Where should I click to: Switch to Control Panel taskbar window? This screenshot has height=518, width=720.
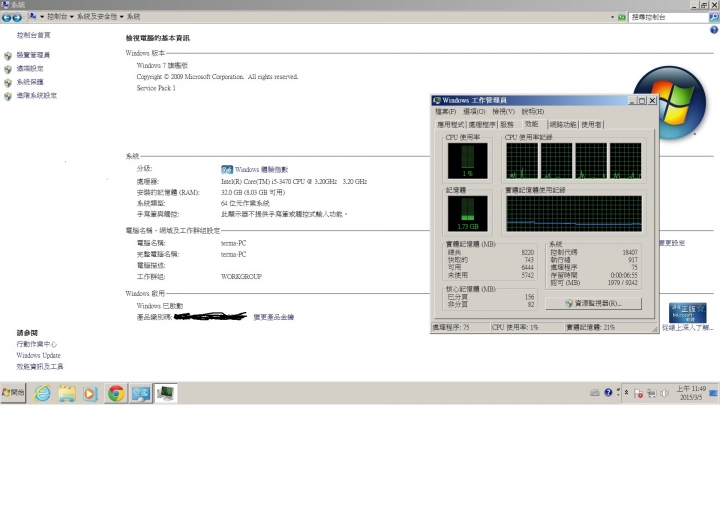coord(141,394)
